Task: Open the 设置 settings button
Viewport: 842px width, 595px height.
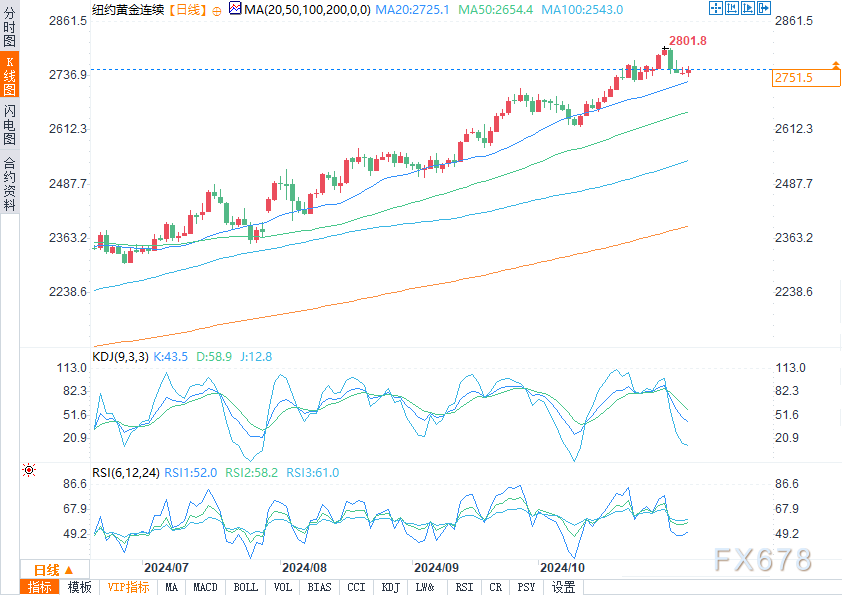Action: point(563,587)
